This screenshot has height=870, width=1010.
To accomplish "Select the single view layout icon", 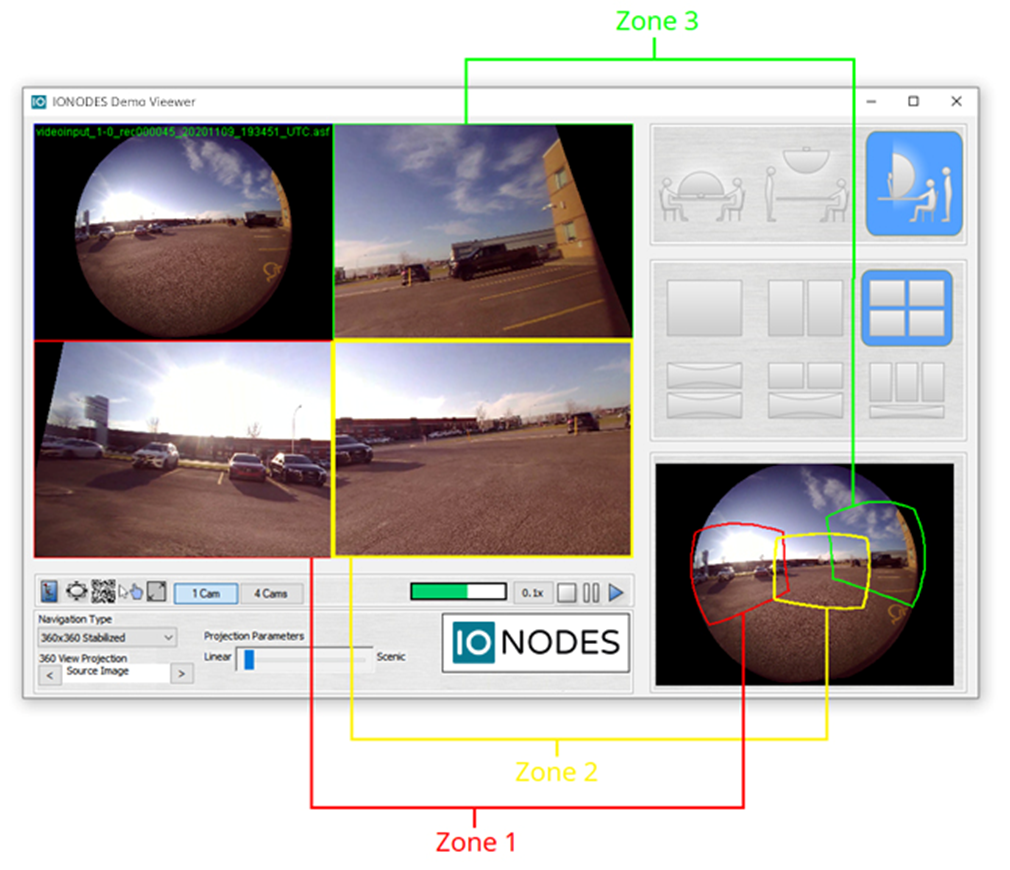I will (x=707, y=308).
